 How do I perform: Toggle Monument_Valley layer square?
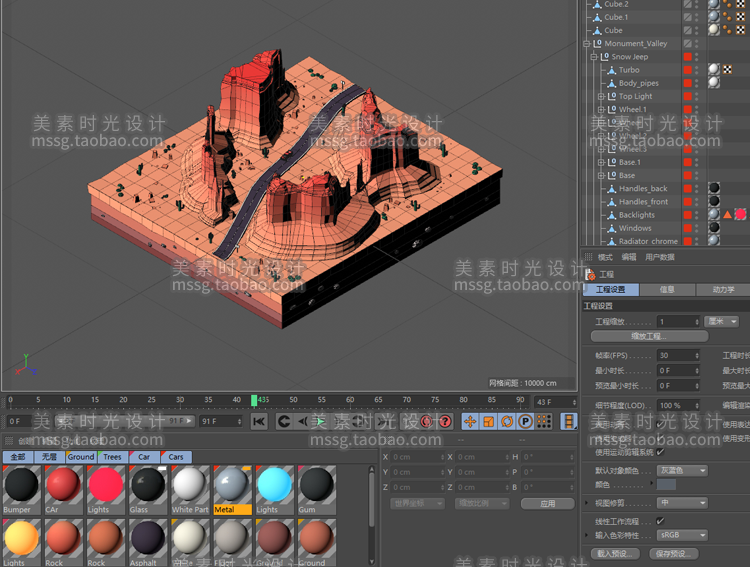coord(688,43)
